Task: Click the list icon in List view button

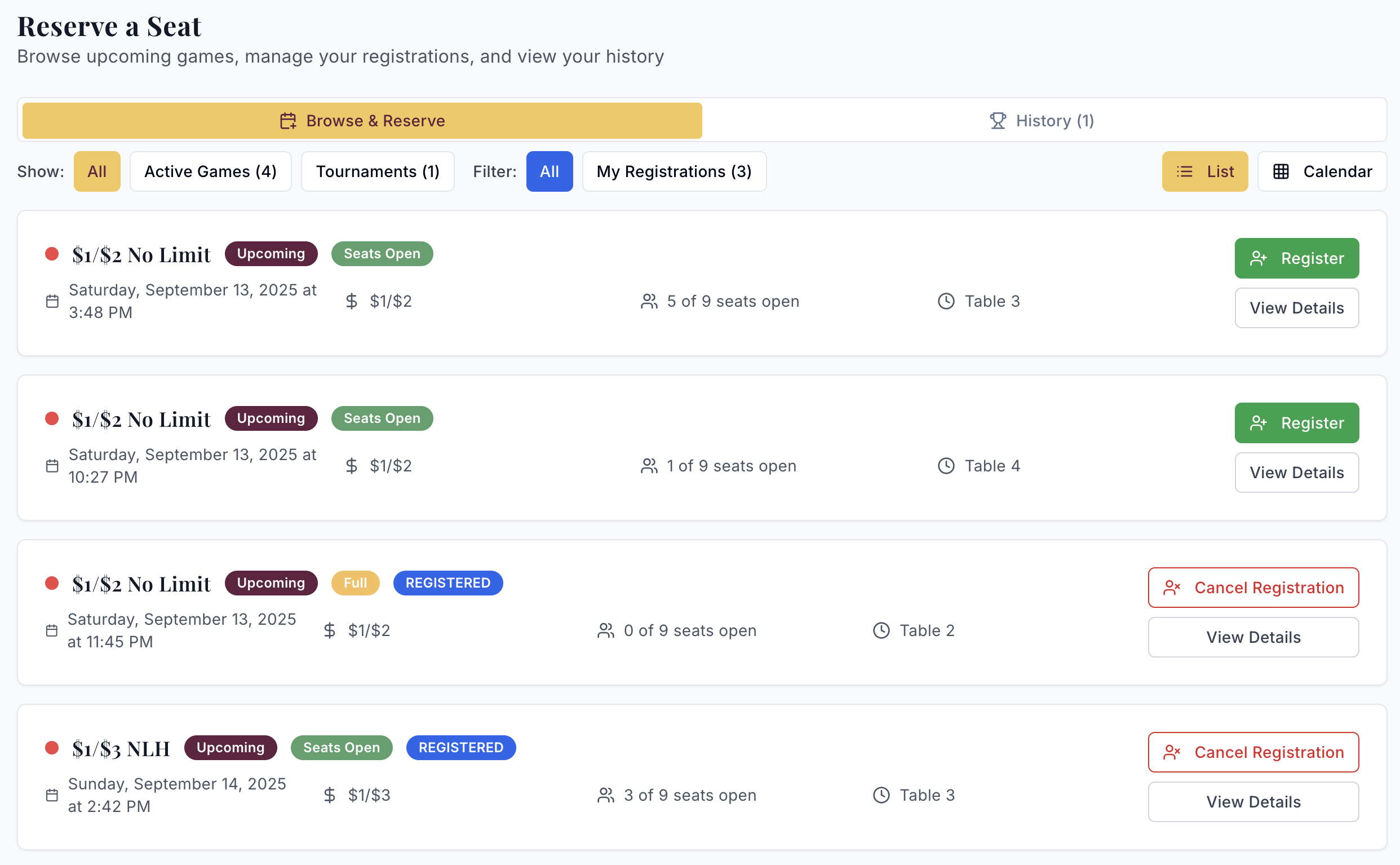Action: [x=1185, y=171]
